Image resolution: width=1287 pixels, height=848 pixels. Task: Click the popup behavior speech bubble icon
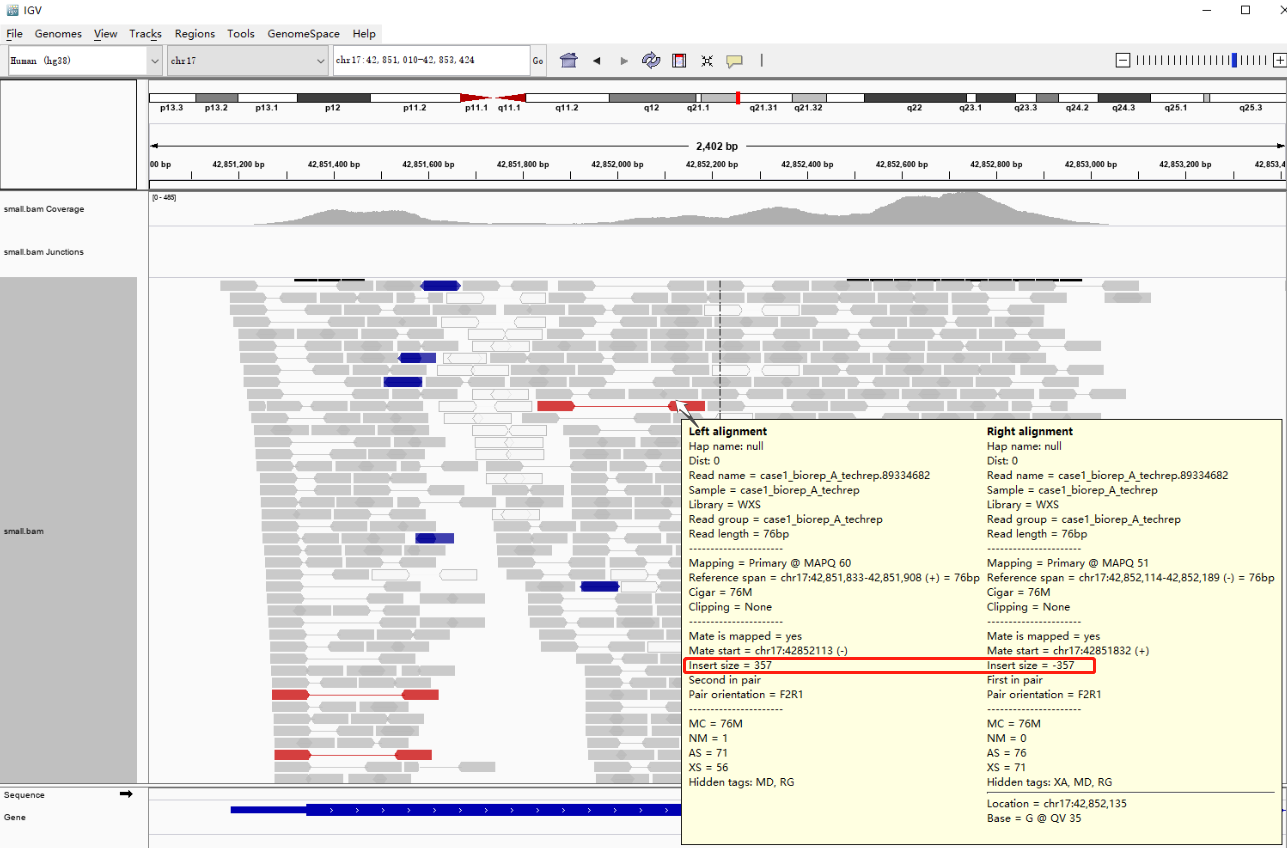click(734, 61)
